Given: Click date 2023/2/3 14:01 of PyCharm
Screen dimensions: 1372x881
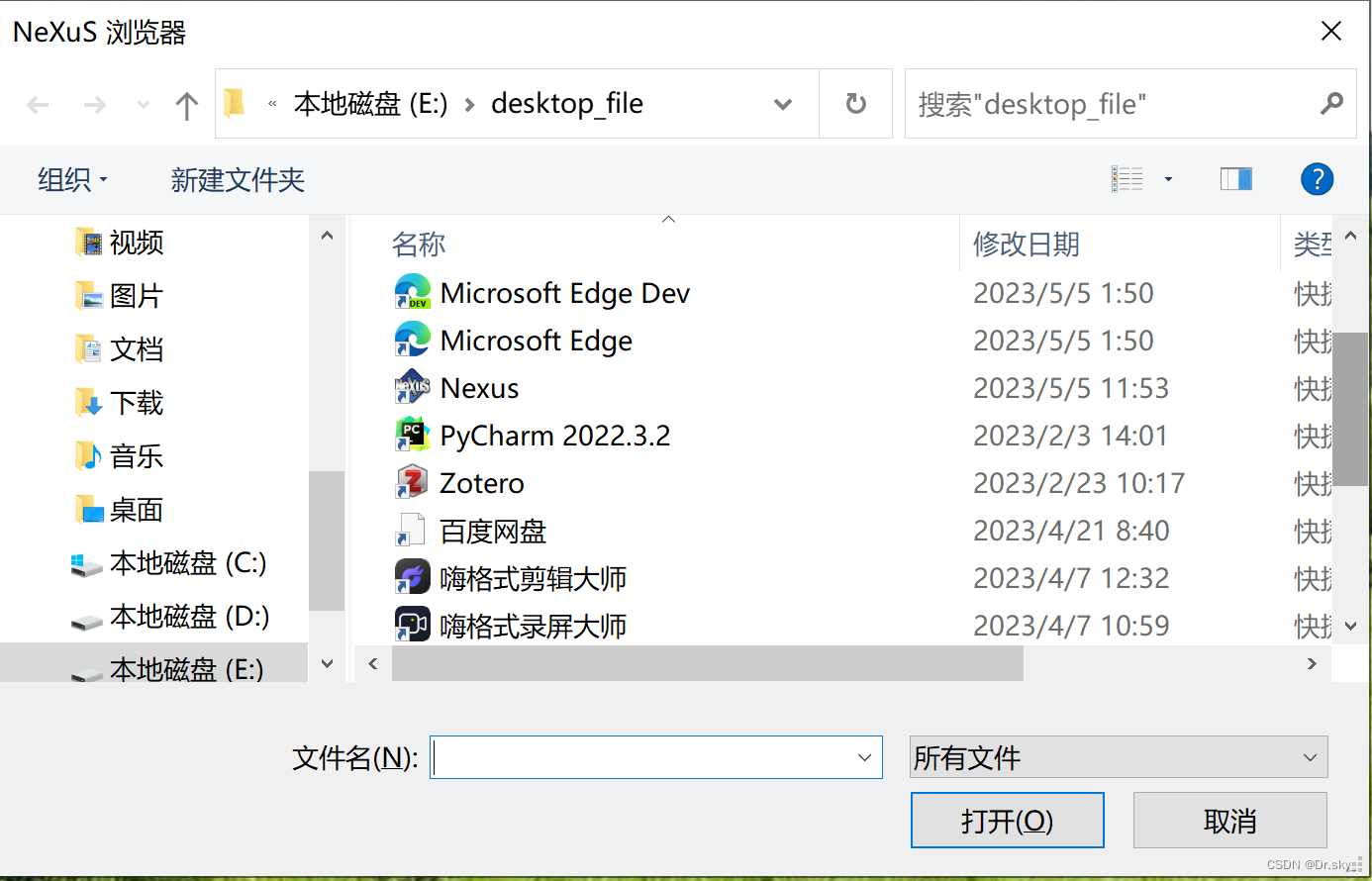Looking at the screenshot, I should pos(1070,436).
